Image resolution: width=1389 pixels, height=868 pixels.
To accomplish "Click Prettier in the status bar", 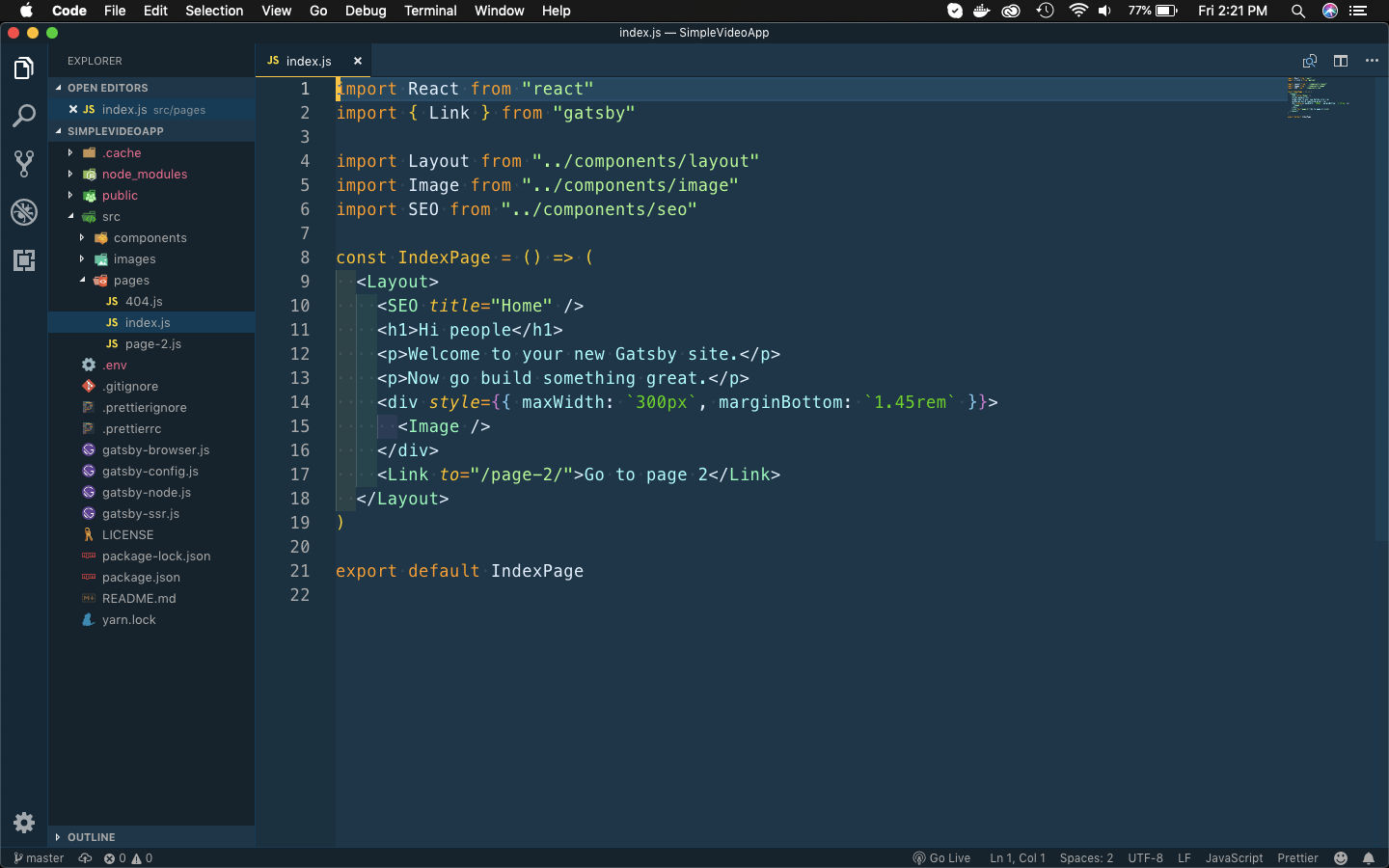I will point(1297,858).
